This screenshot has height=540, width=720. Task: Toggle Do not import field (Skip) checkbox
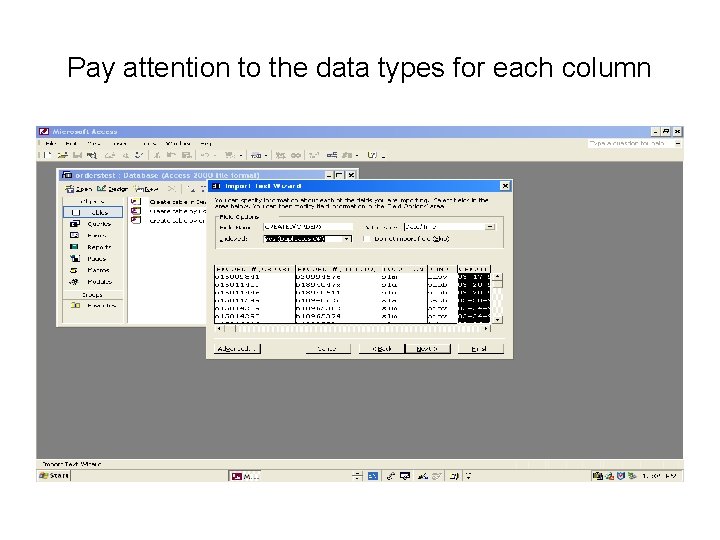point(366,239)
